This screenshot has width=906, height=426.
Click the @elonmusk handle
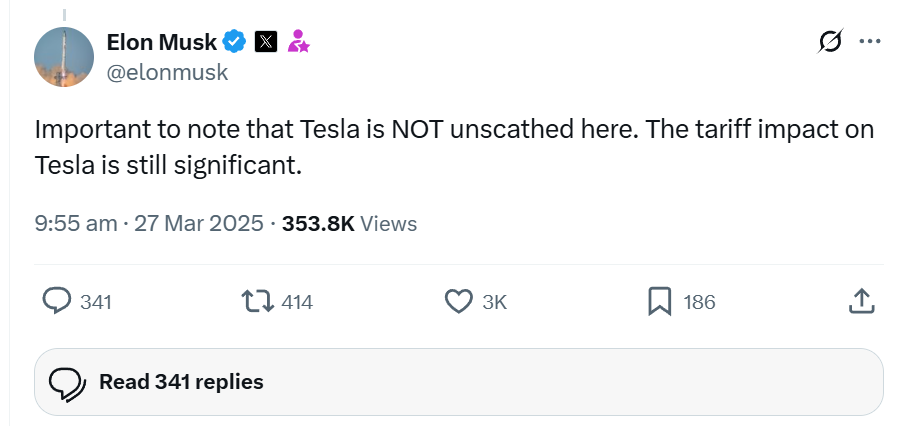coord(168,73)
